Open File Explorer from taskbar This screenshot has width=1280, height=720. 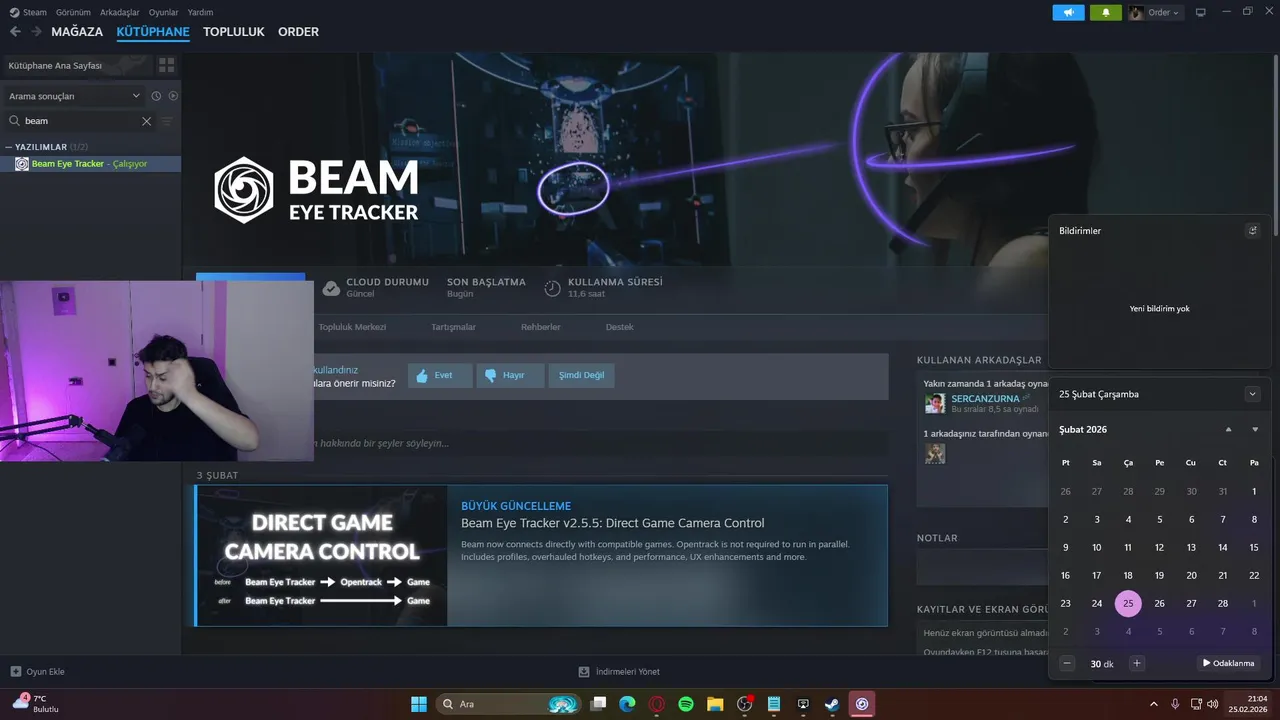click(x=715, y=704)
